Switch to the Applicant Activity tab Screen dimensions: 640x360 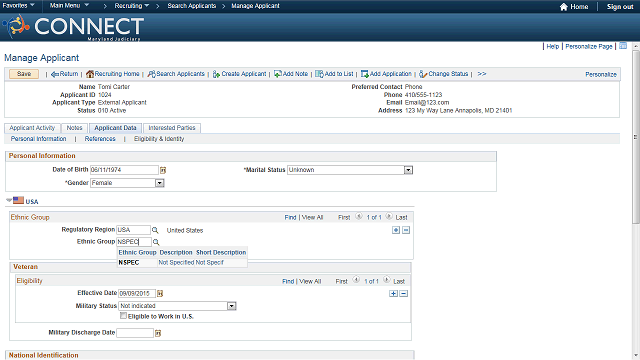[x=32, y=128]
